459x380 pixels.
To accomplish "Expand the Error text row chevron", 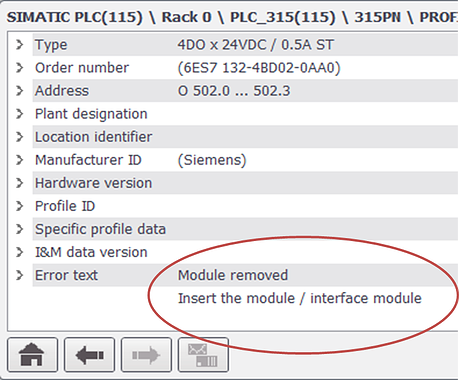I will click(20, 275).
